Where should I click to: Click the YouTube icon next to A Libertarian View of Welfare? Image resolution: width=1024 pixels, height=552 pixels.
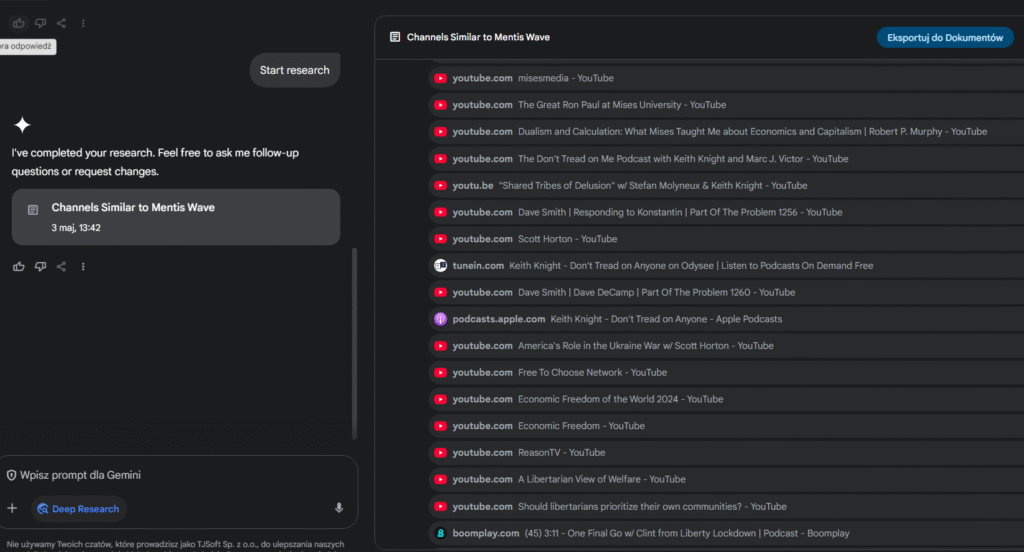point(441,479)
